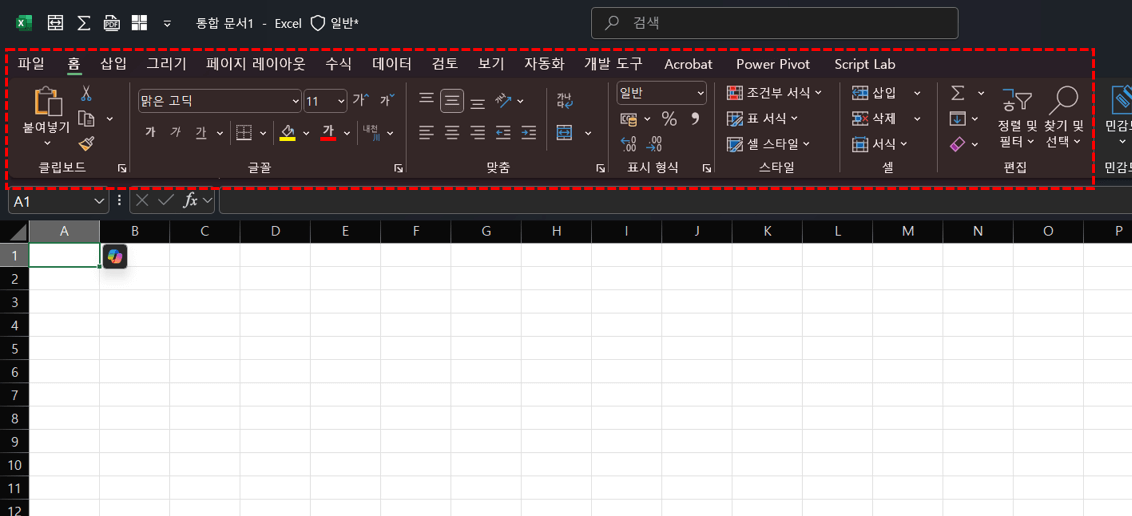Toggle italic 가 formatting
This screenshot has height=516, width=1132.
pyautogui.click(x=175, y=133)
